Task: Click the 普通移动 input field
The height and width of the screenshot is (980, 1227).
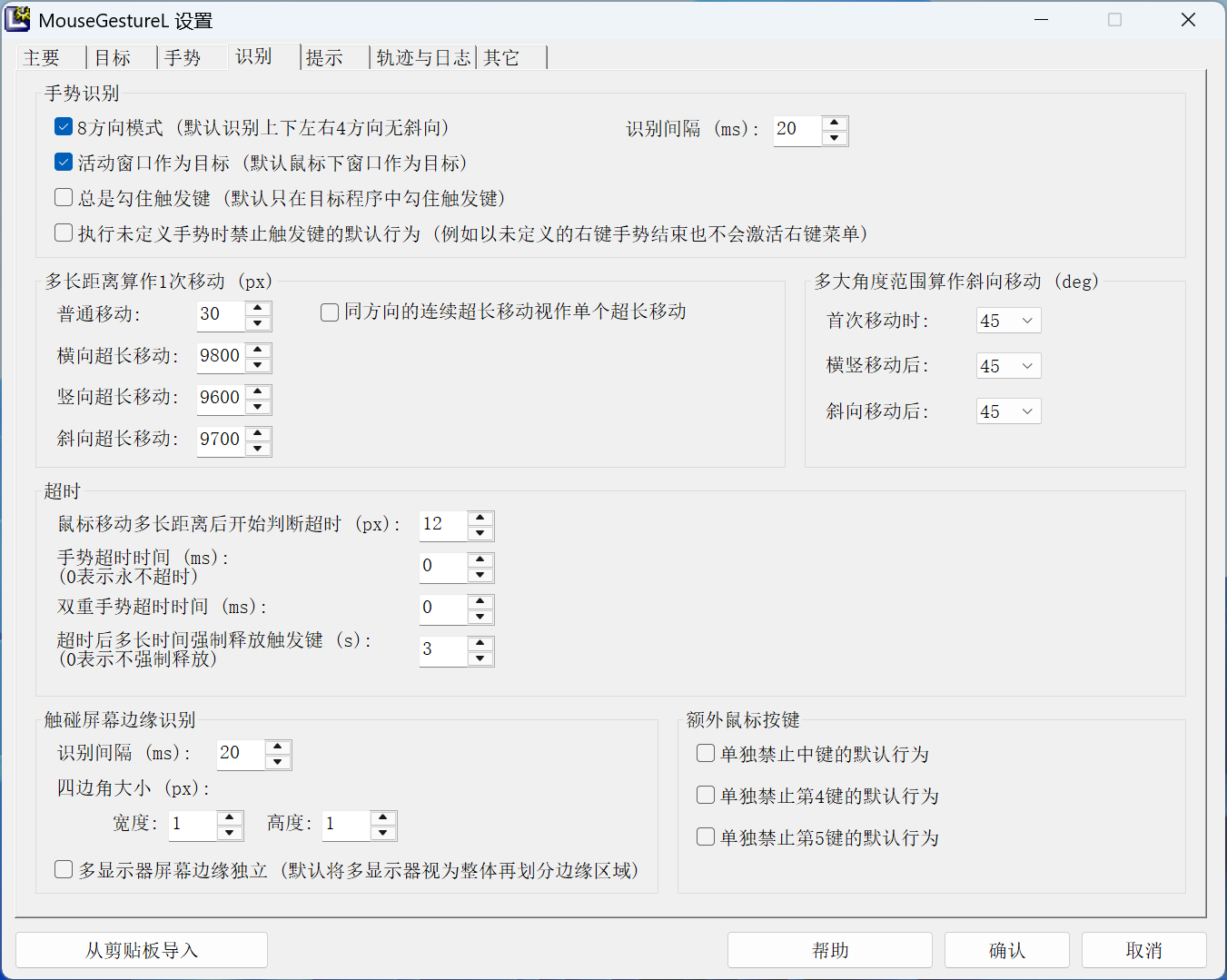Action: [221, 314]
